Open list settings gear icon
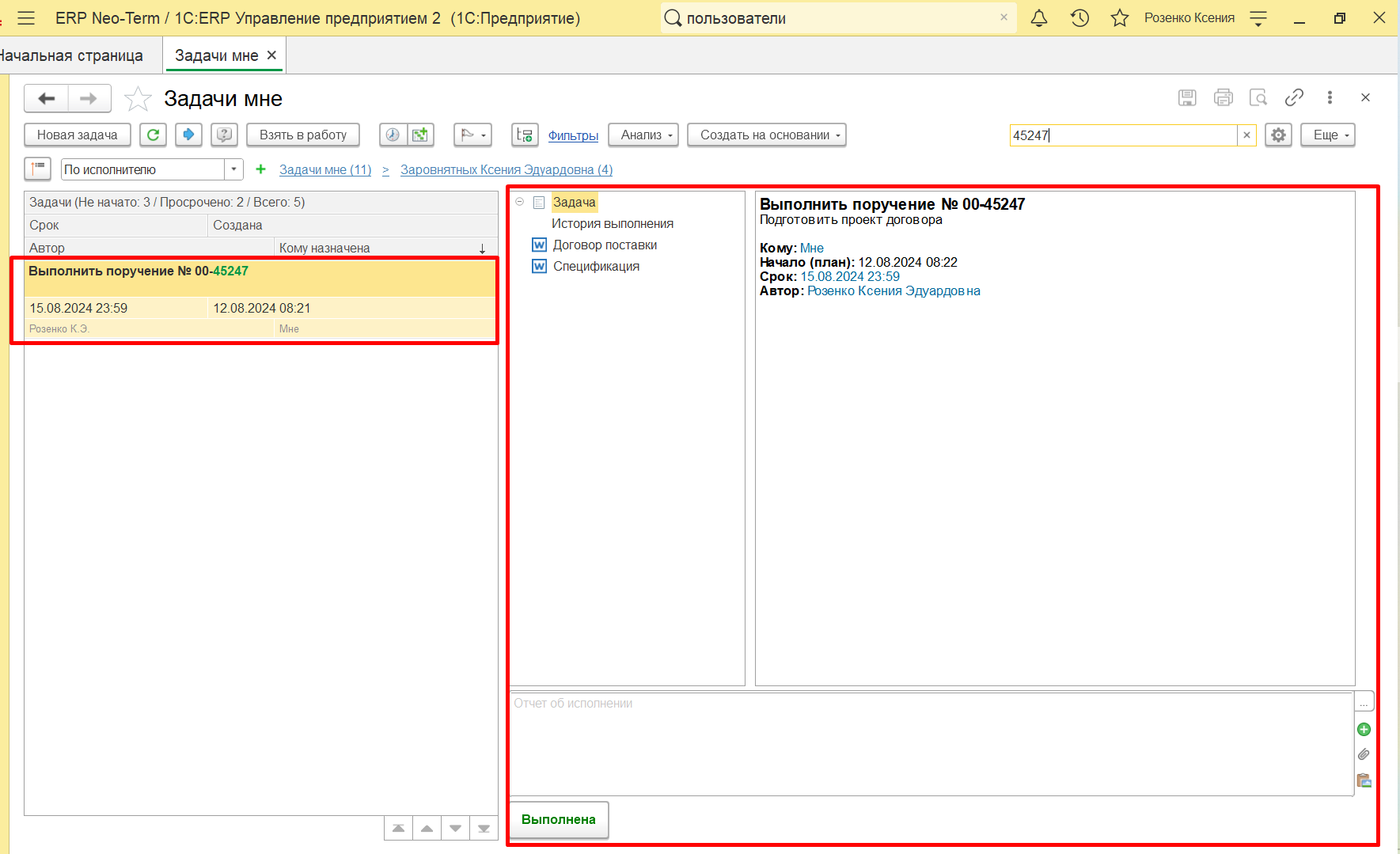Screen dimensions: 1400x854 1278,135
